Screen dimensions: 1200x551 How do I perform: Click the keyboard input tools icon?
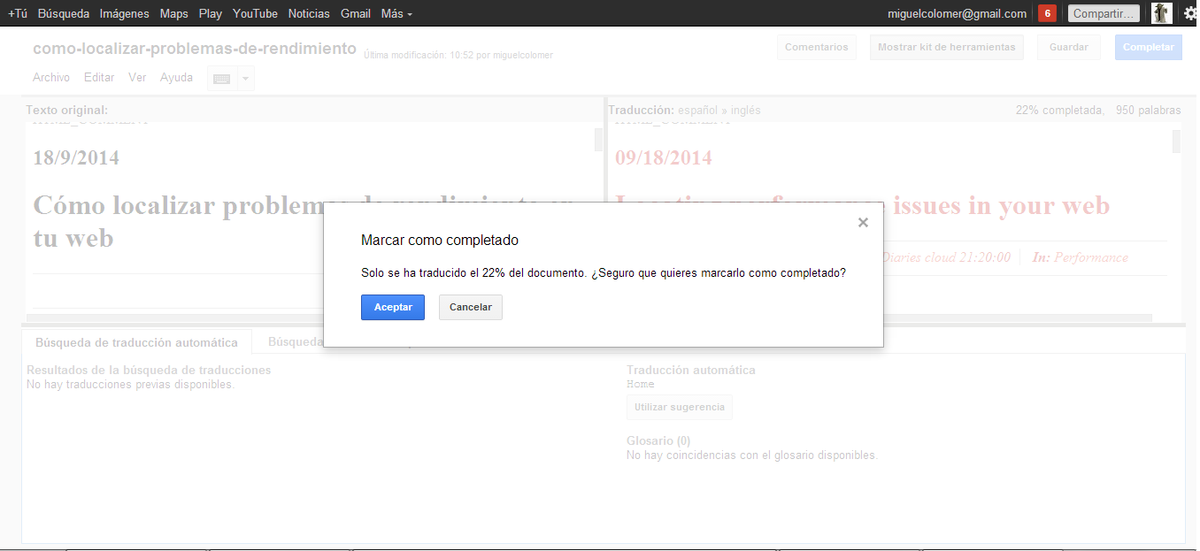tap(221, 78)
